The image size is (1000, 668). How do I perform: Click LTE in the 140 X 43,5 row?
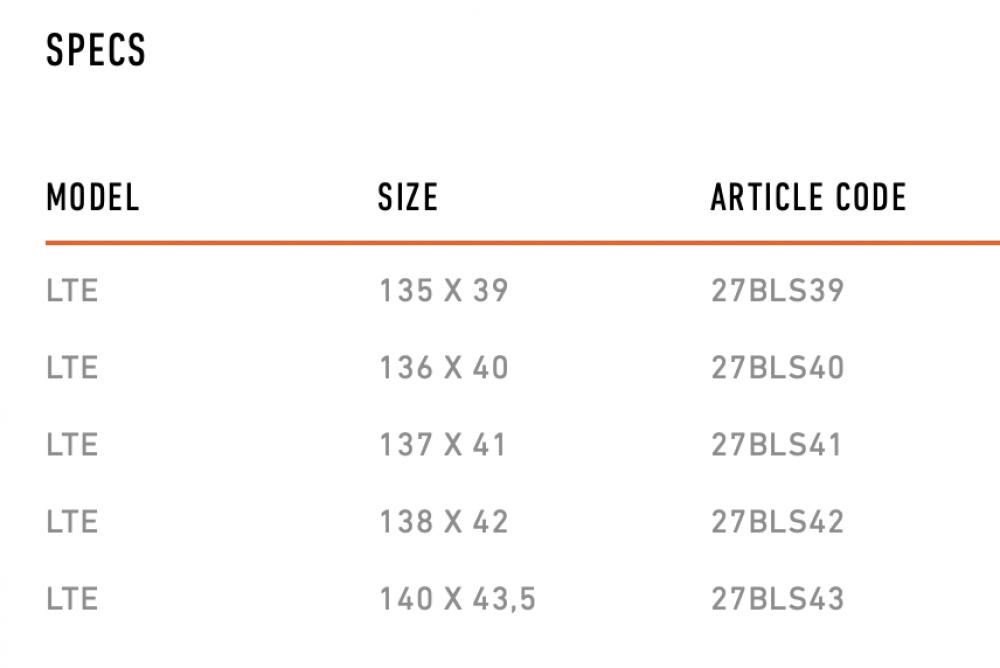(72, 599)
